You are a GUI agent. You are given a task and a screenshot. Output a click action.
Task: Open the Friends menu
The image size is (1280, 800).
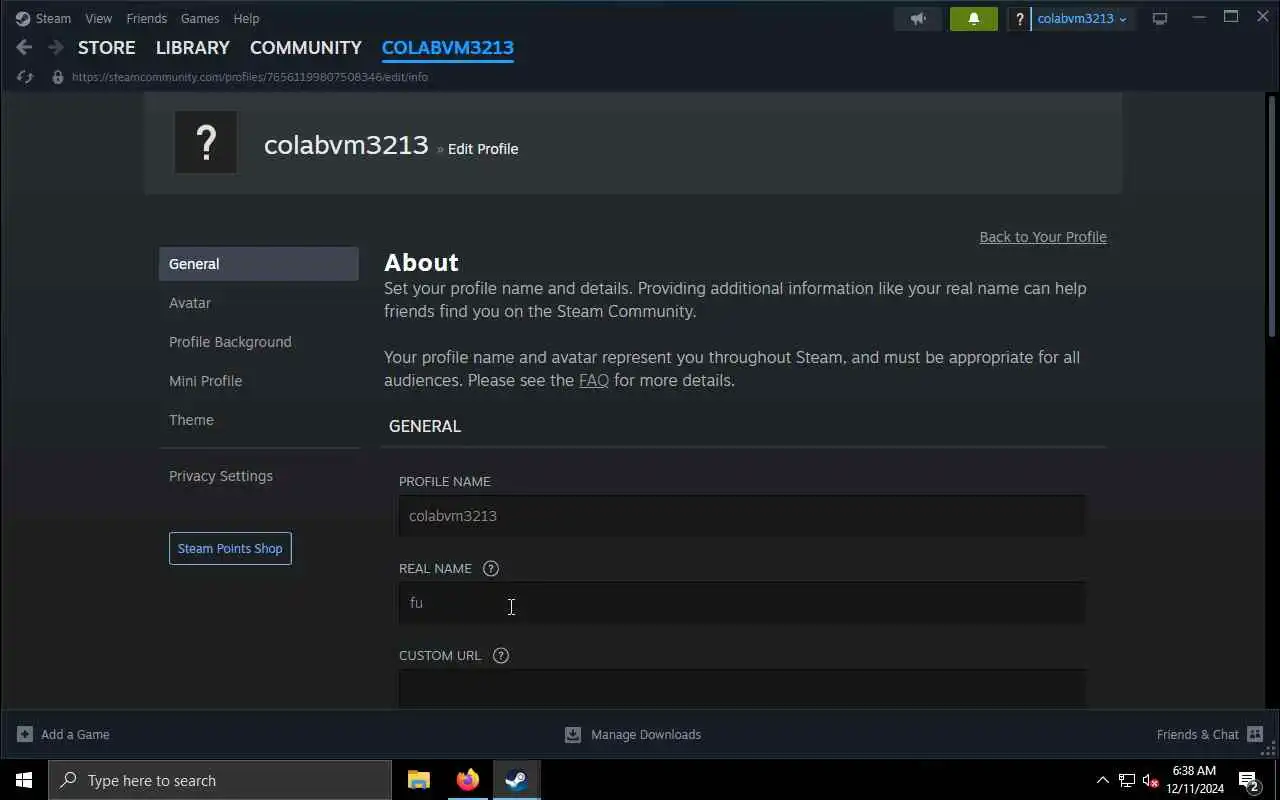(x=146, y=18)
